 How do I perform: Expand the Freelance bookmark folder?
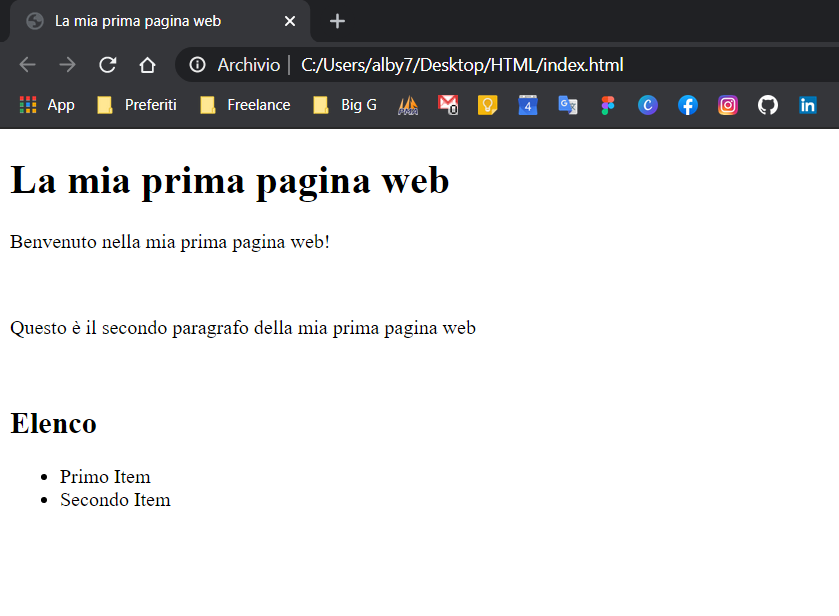(245, 105)
